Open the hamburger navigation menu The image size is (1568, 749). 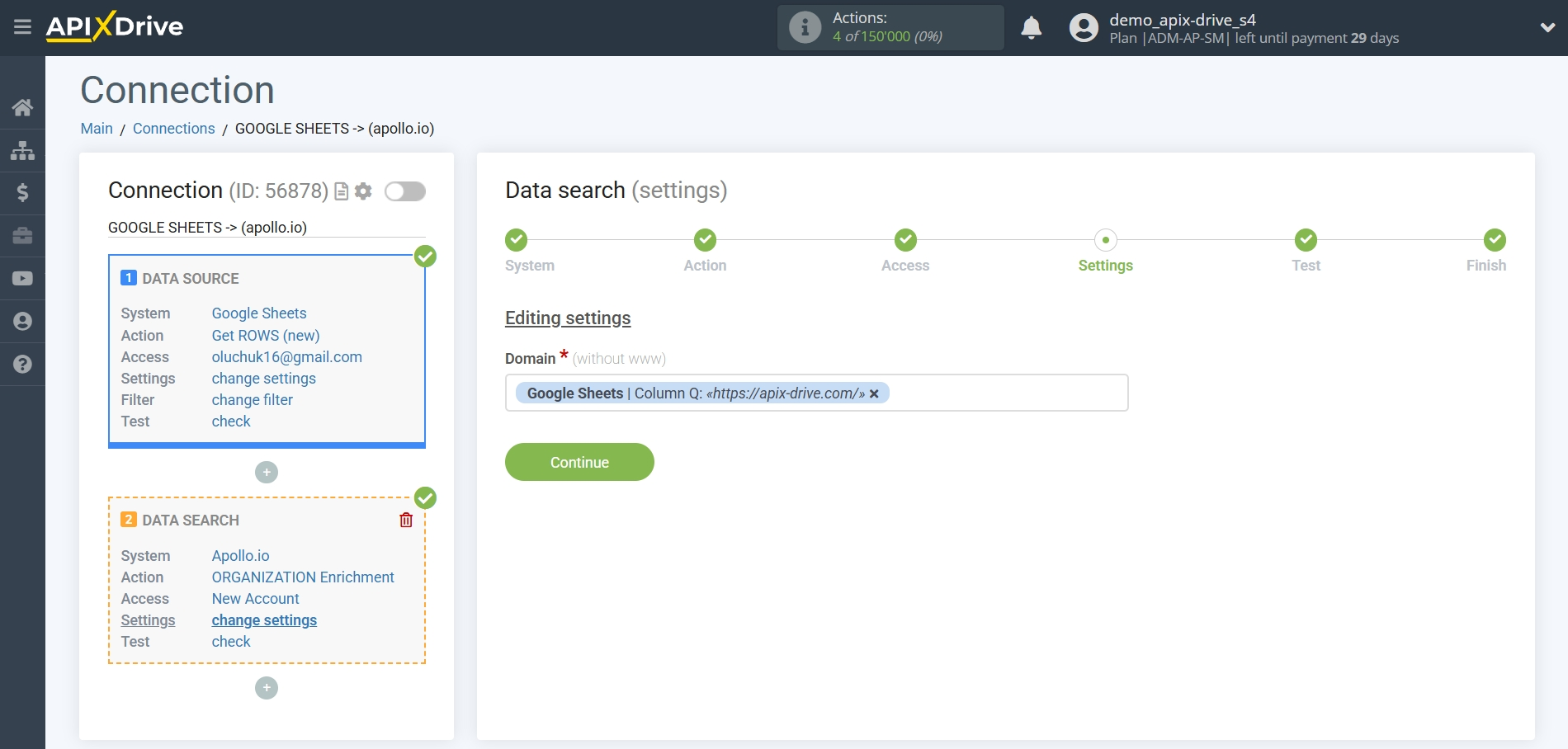(x=22, y=26)
